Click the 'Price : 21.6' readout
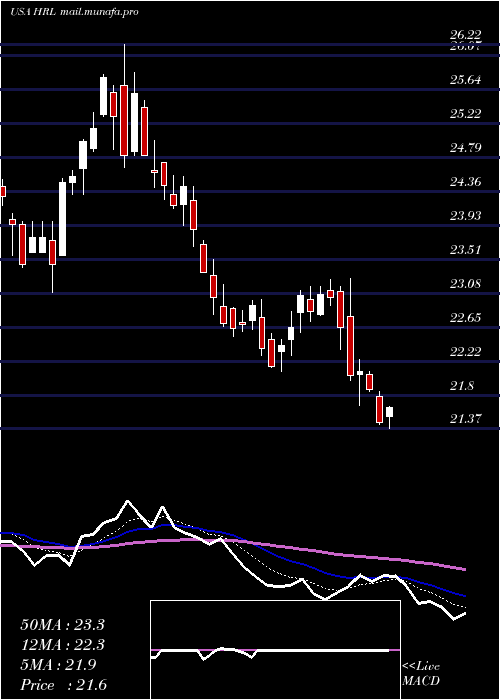500x700 pixels. [x=63, y=685]
